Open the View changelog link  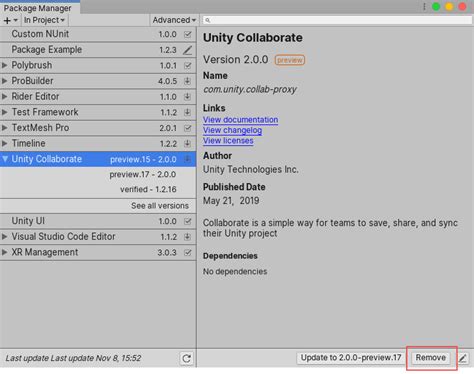click(x=232, y=130)
